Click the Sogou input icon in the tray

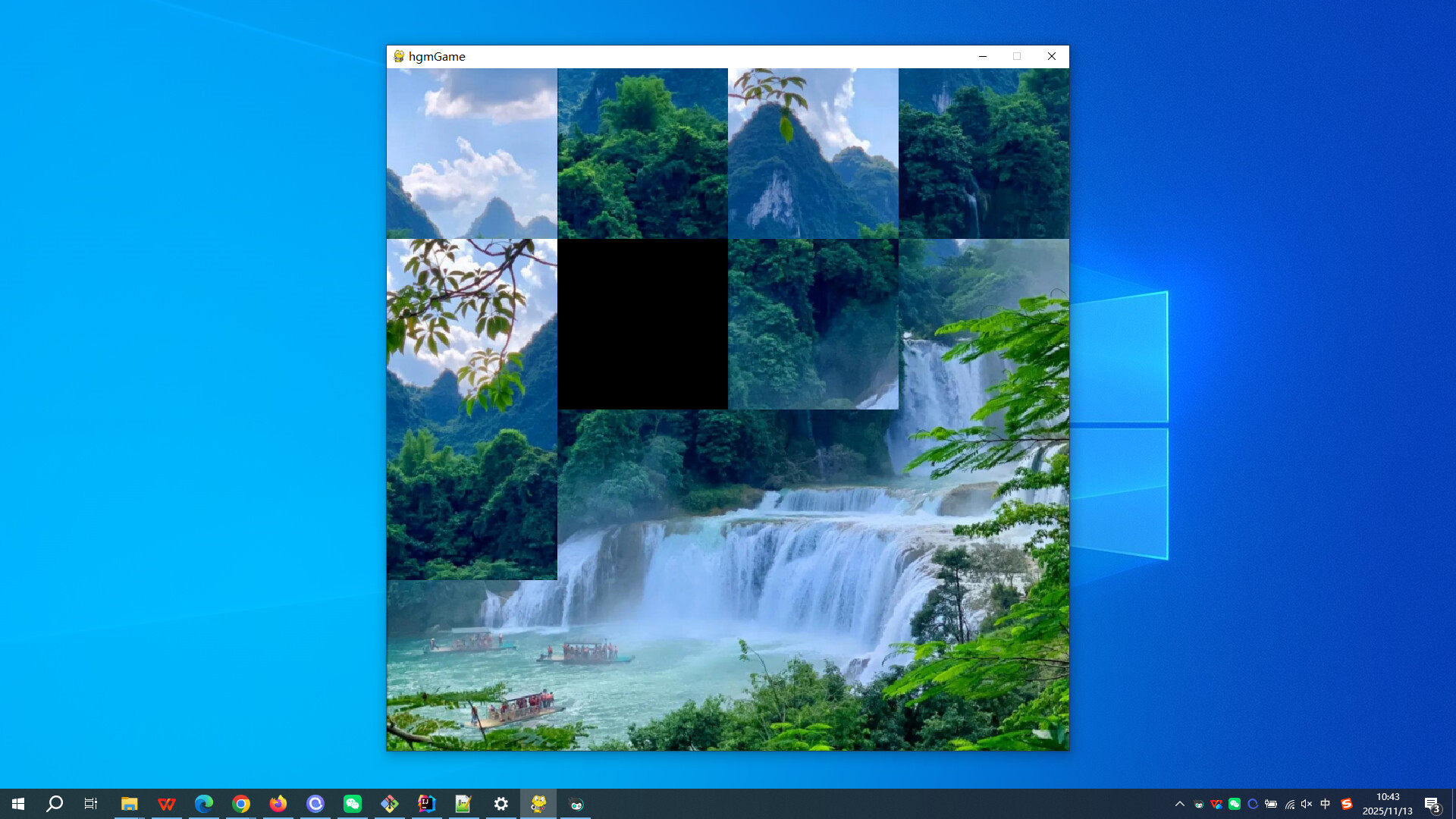tap(1348, 804)
